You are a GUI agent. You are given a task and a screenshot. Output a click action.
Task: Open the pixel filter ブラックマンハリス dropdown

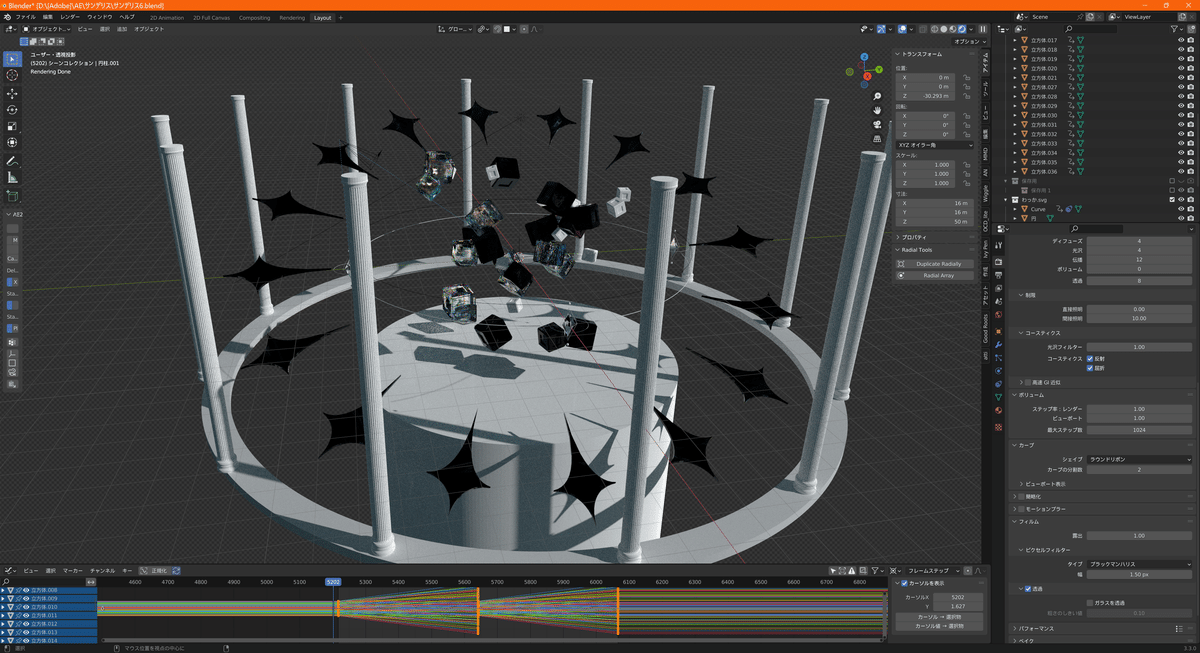tap(1139, 565)
